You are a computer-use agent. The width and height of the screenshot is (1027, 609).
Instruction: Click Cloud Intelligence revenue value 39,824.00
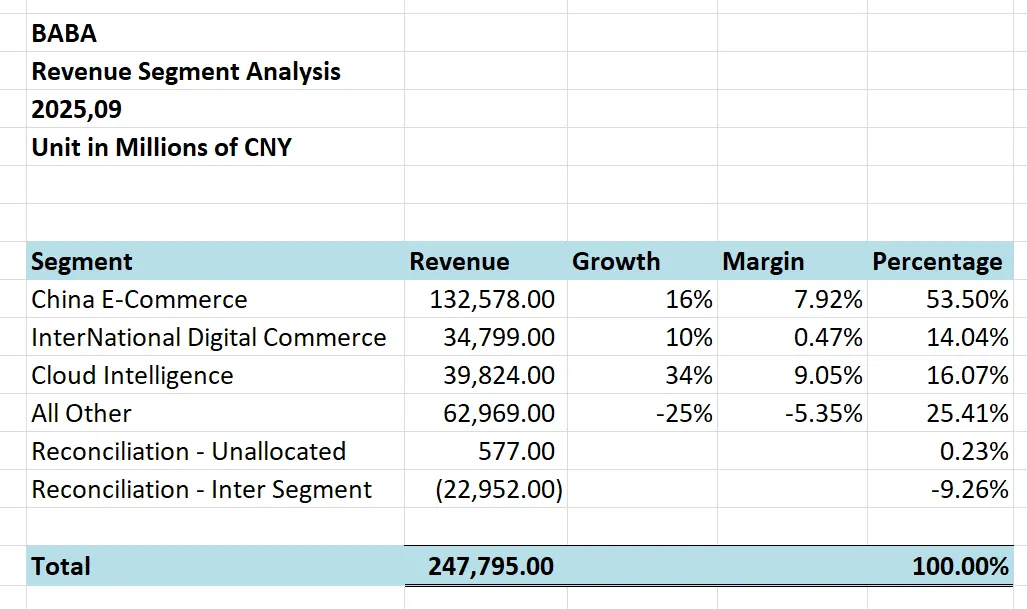click(499, 376)
